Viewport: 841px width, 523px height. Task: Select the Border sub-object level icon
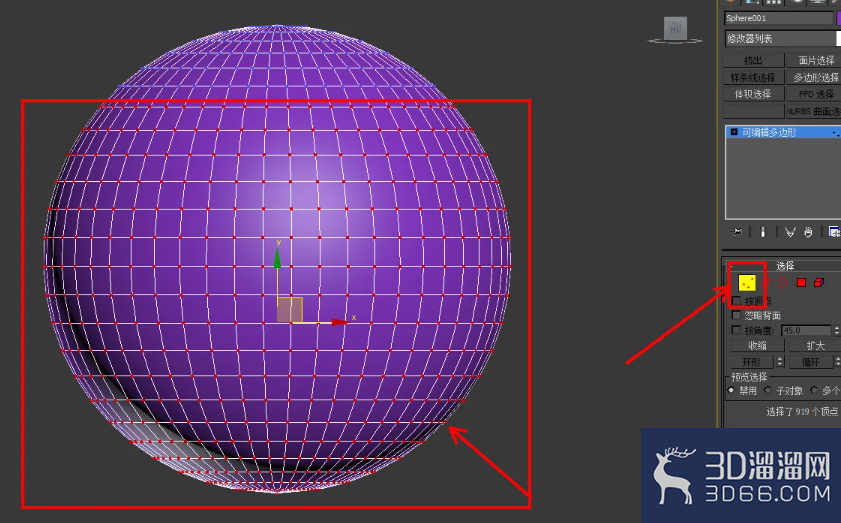(x=783, y=282)
